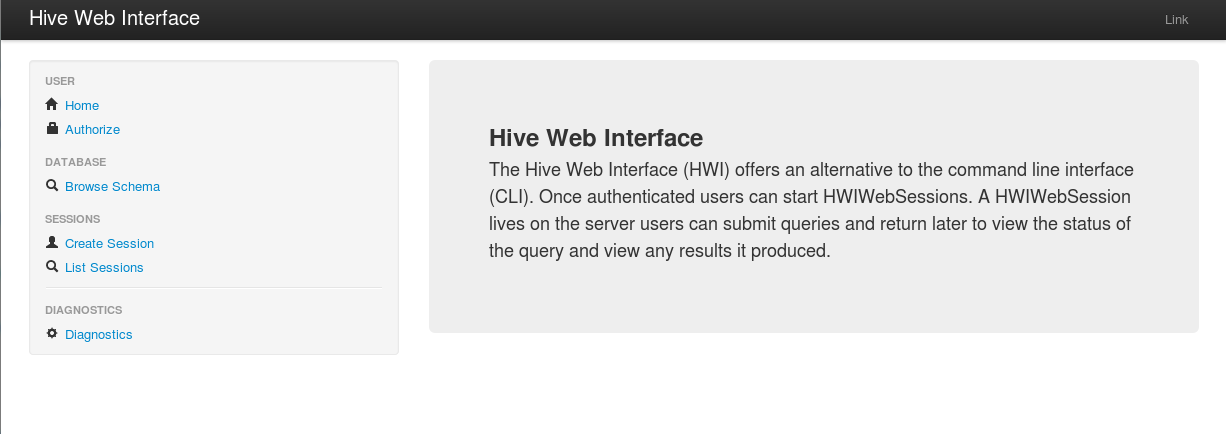This screenshot has width=1226, height=434.
Task: Go to the Authorize page
Action: (92, 129)
